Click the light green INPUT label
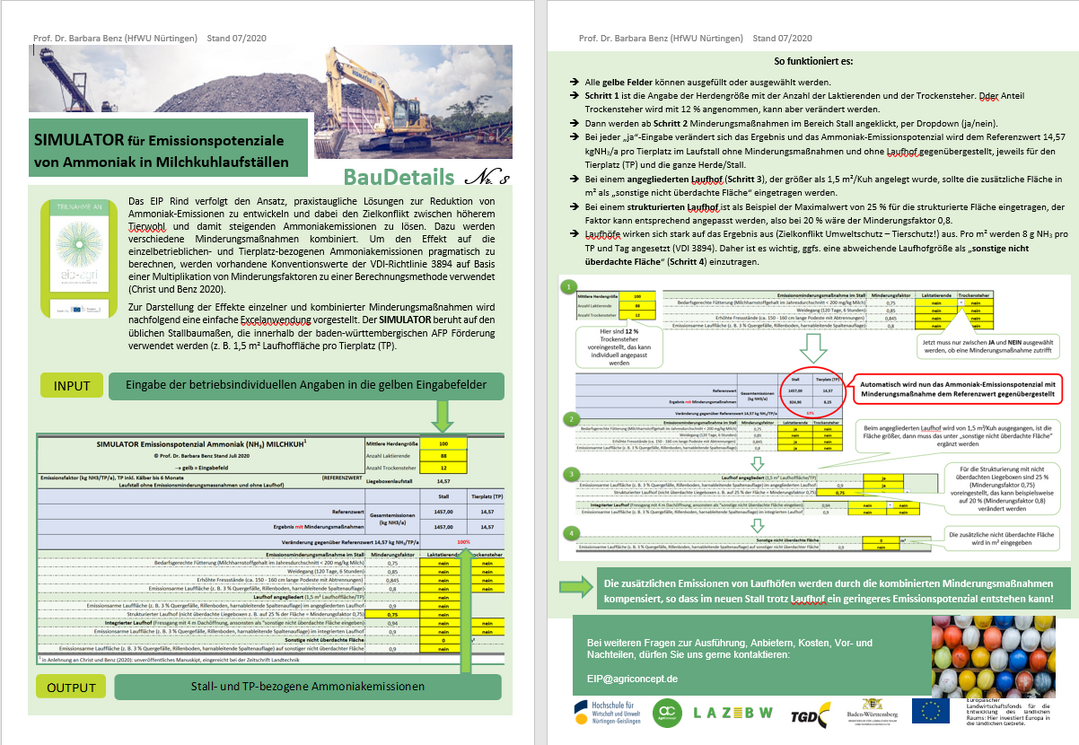1079x745 pixels. pyautogui.click(x=71, y=385)
